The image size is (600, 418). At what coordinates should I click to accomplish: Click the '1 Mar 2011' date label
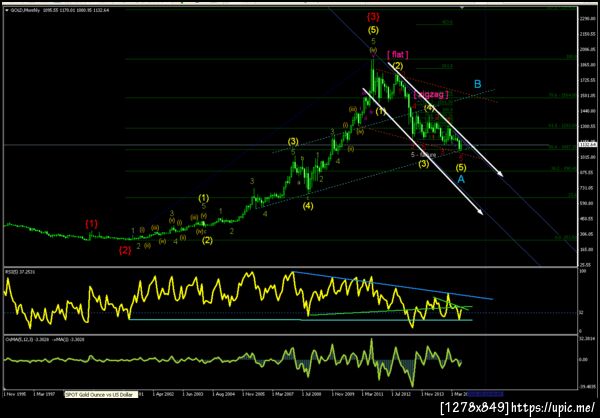click(372, 394)
